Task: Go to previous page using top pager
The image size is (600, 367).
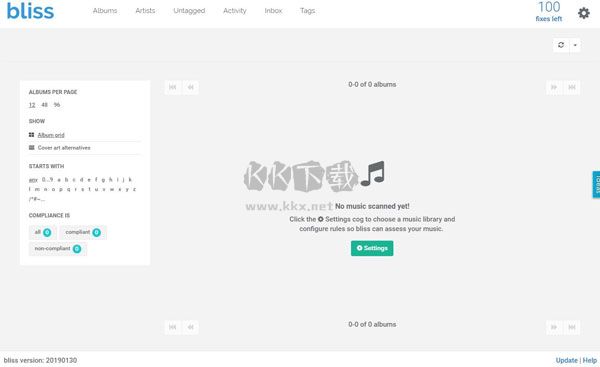Action: pos(190,87)
